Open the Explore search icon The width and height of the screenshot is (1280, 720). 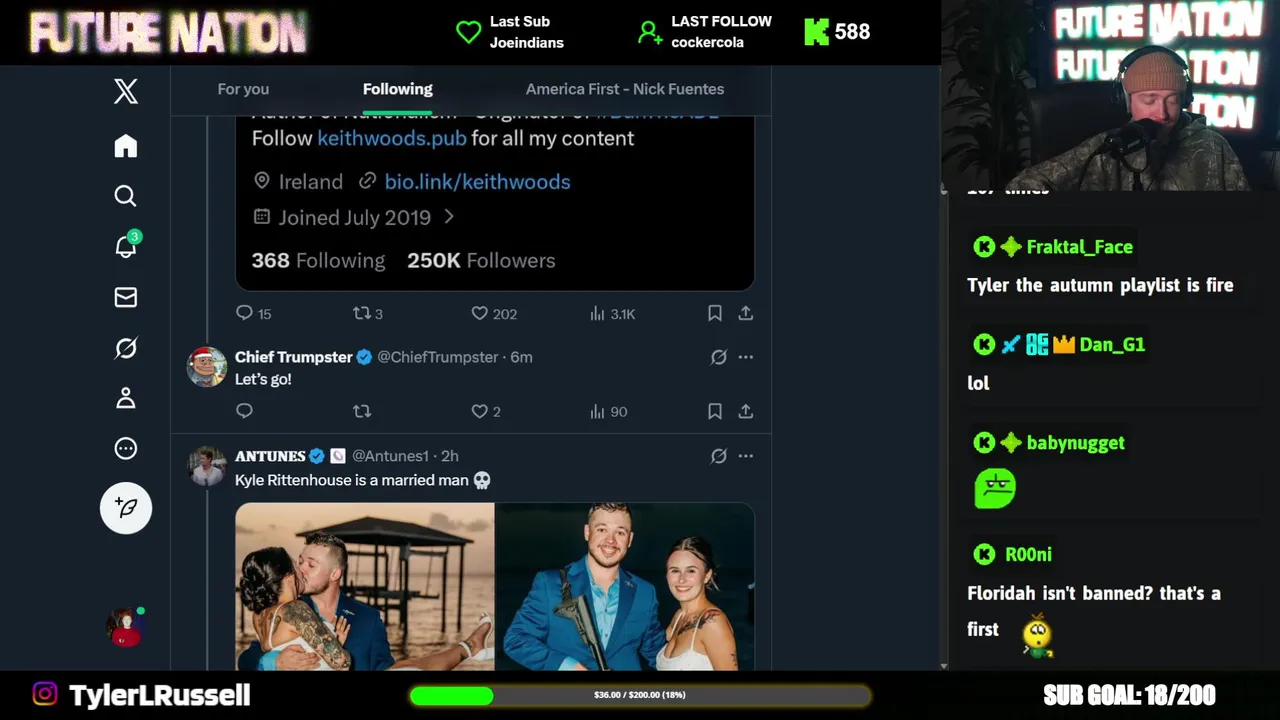pyautogui.click(x=125, y=196)
